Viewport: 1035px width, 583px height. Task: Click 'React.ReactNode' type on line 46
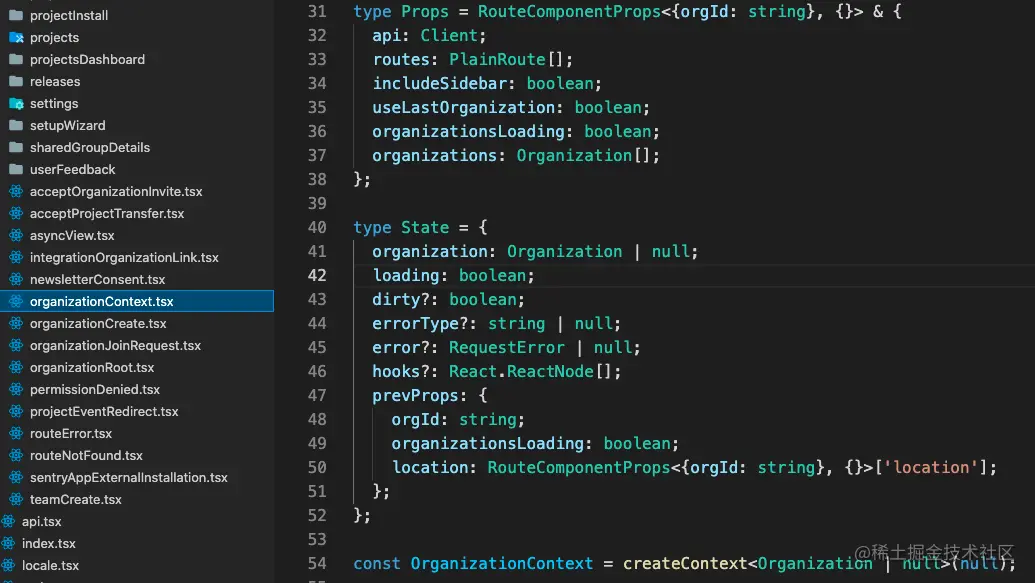pyautogui.click(x=521, y=371)
